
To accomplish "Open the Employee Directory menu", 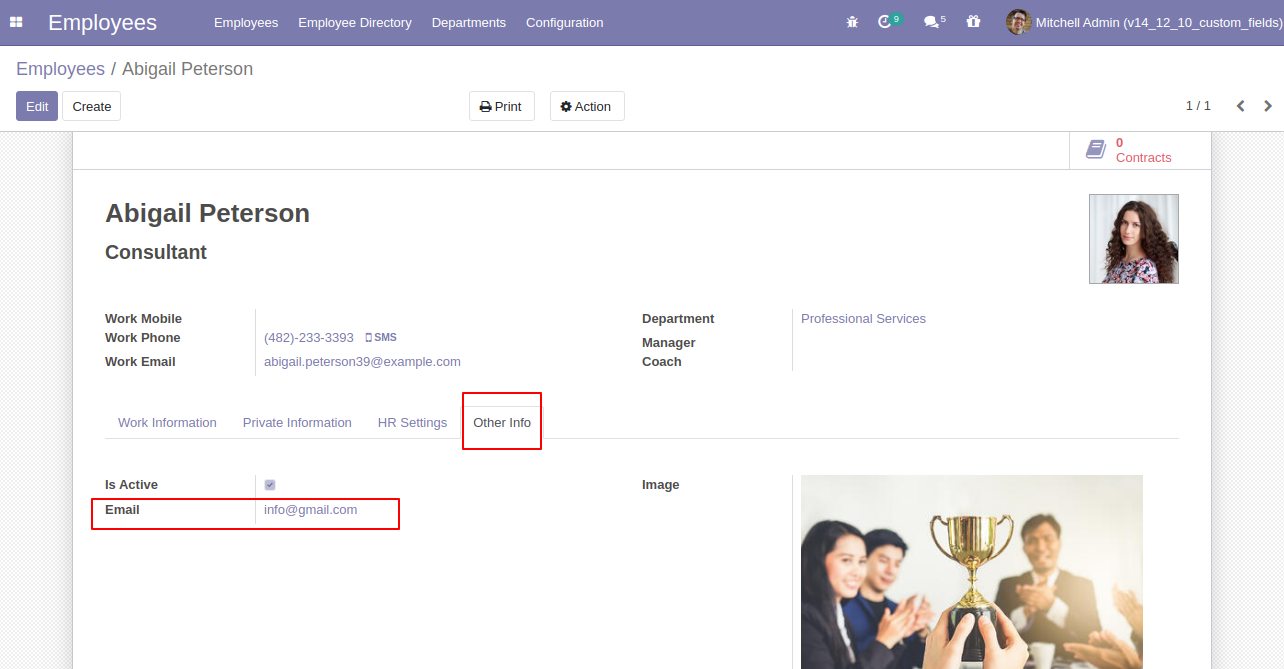I will [355, 22].
